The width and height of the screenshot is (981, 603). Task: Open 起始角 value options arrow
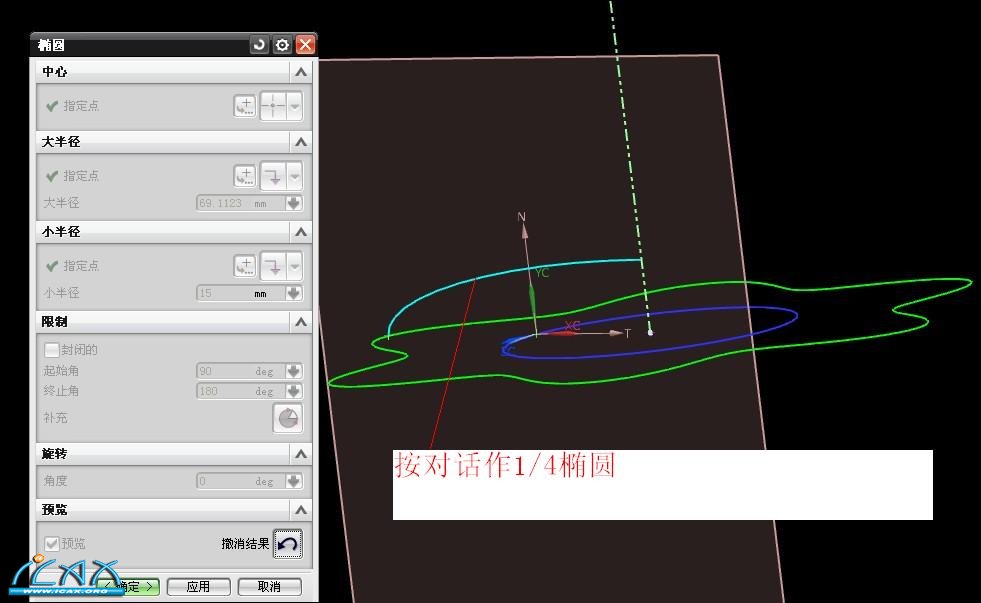(x=293, y=371)
